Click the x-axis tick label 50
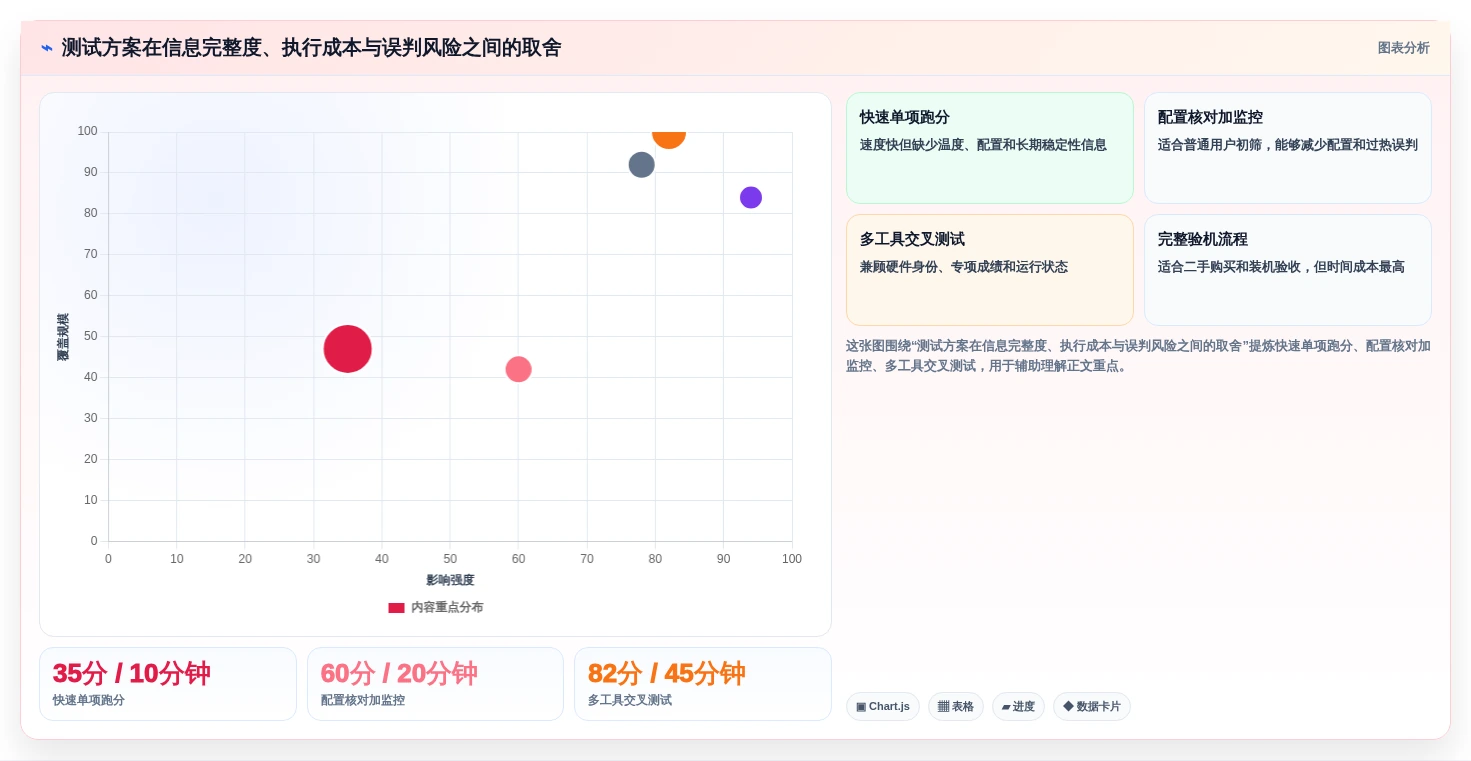The image size is (1471, 761). click(x=450, y=559)
